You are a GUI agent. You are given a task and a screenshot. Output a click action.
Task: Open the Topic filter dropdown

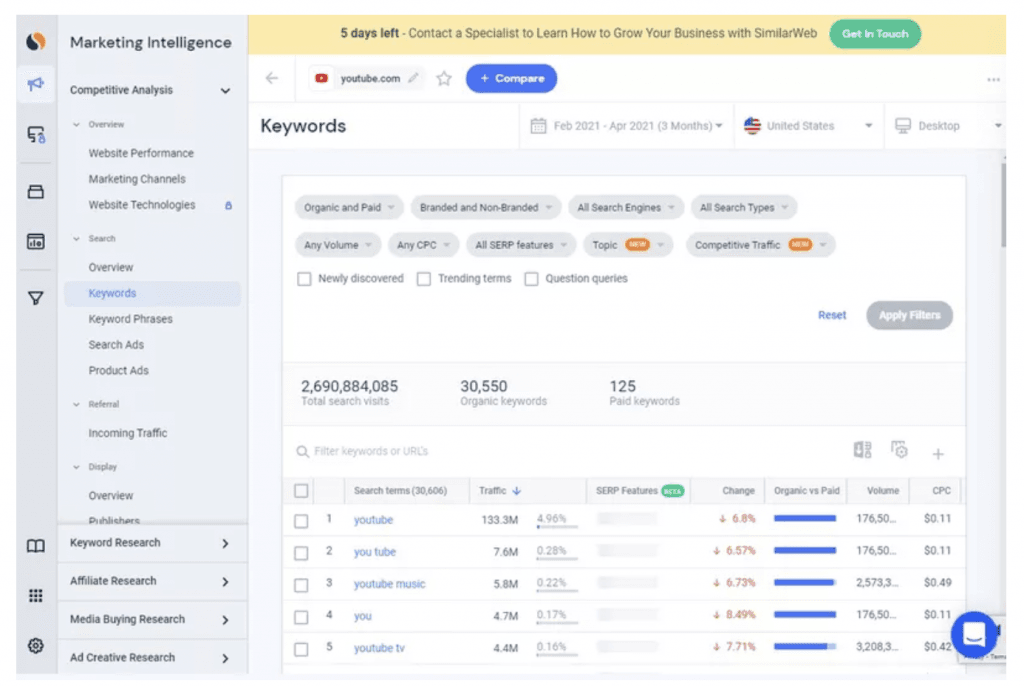tap(628, 245)
